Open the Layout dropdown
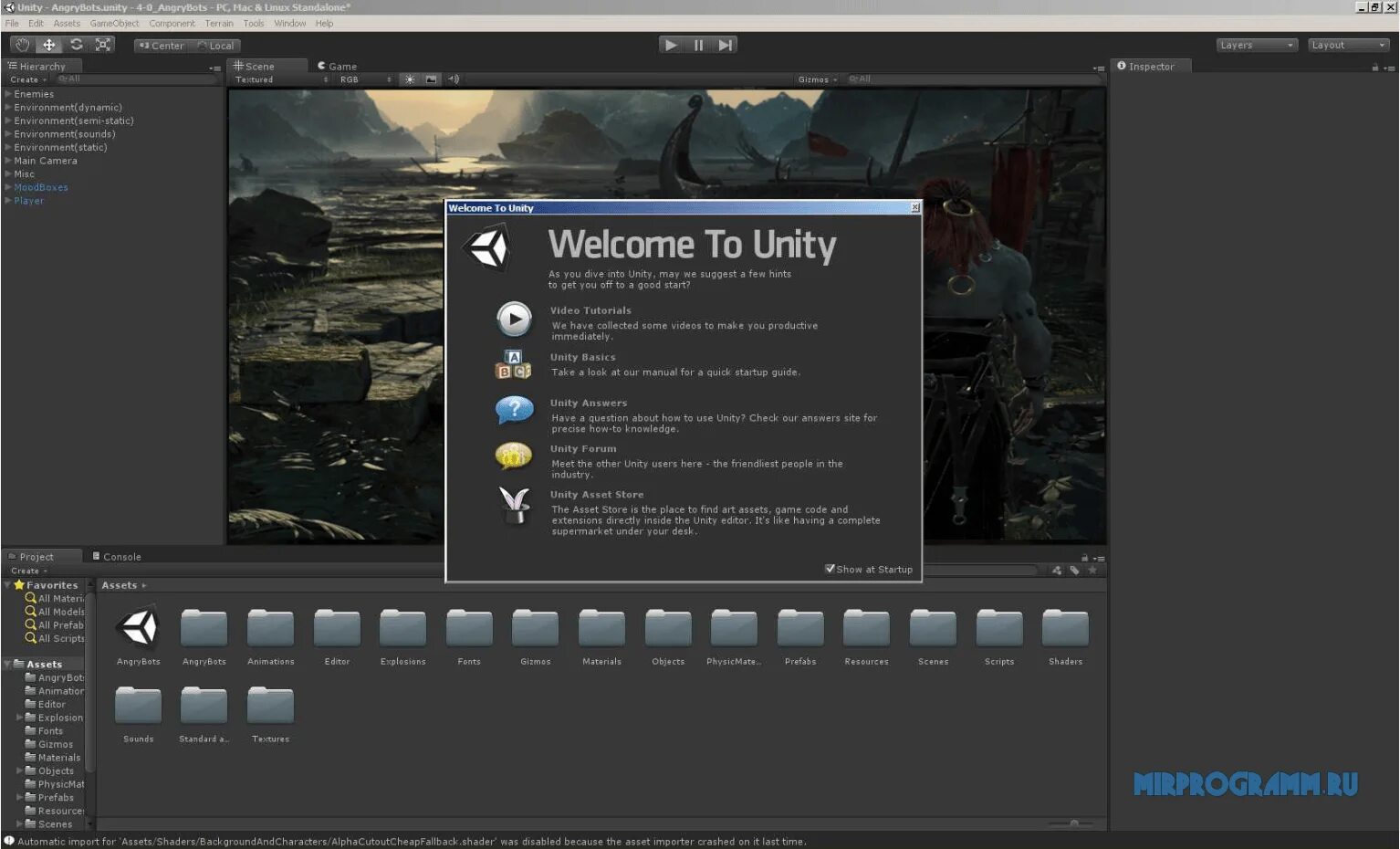 click(1348, 45)
